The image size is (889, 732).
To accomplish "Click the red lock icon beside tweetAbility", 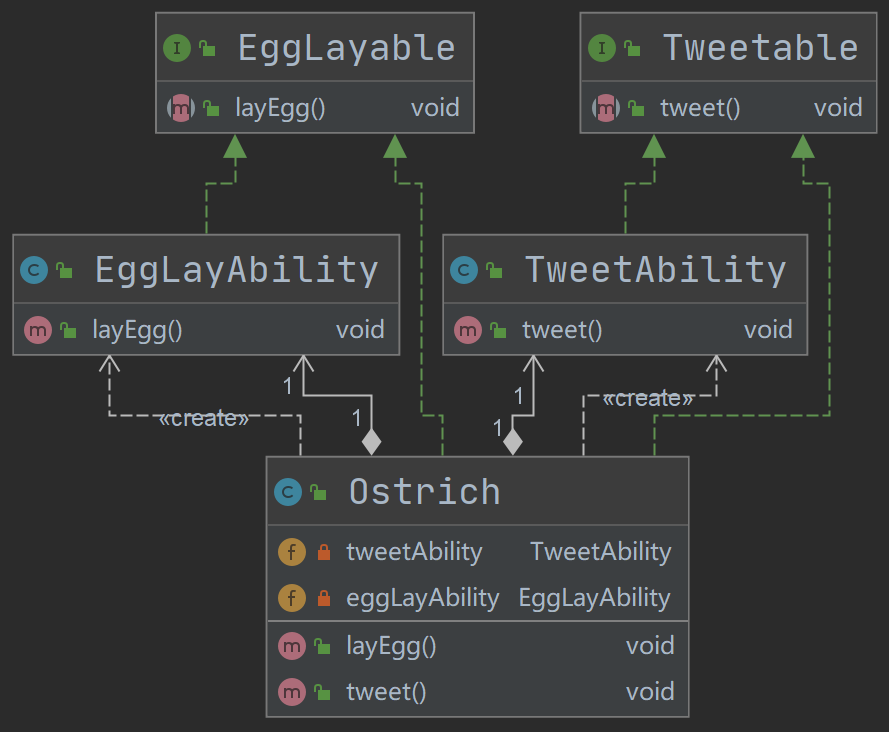I will click(324, 552).
